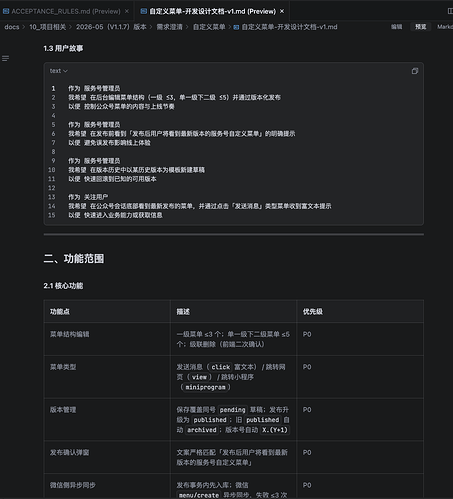Open the text language dropdown of code block

coord(59,71)
